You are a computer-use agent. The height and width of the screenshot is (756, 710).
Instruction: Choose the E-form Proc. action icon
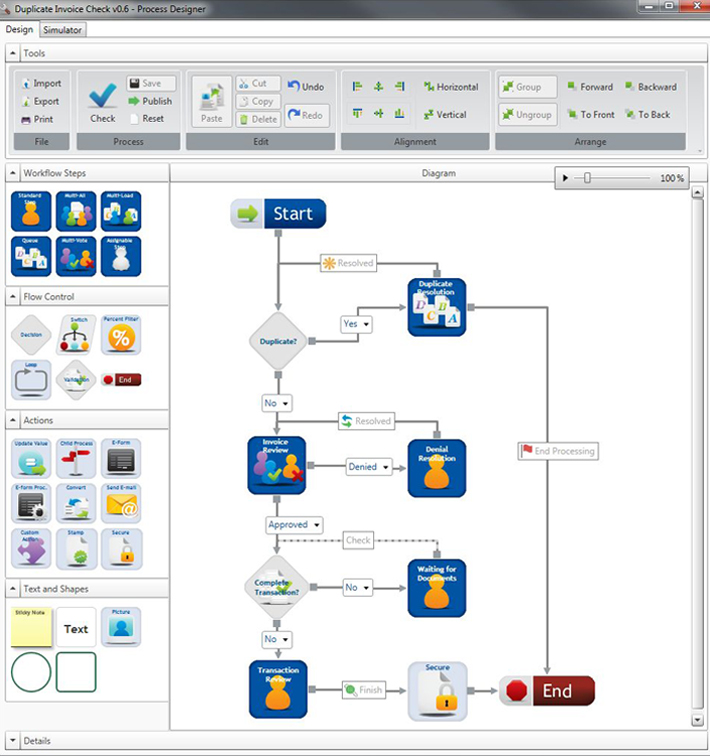(31, 503)
